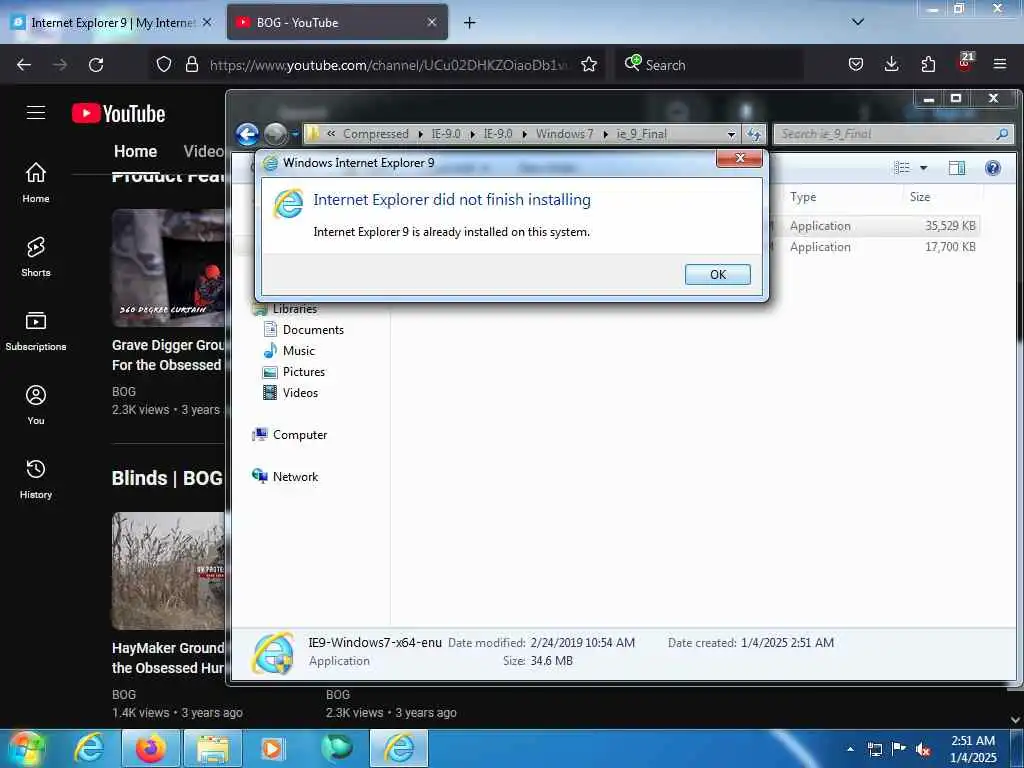Screen dimensions: 1024x768
Task: Open Pictures library in navigation pane
Action: [294, 372]
